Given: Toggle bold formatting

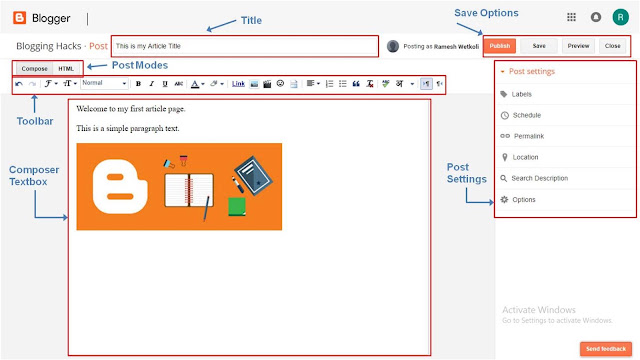Looking at the screenshot, I should coord(138,84).
